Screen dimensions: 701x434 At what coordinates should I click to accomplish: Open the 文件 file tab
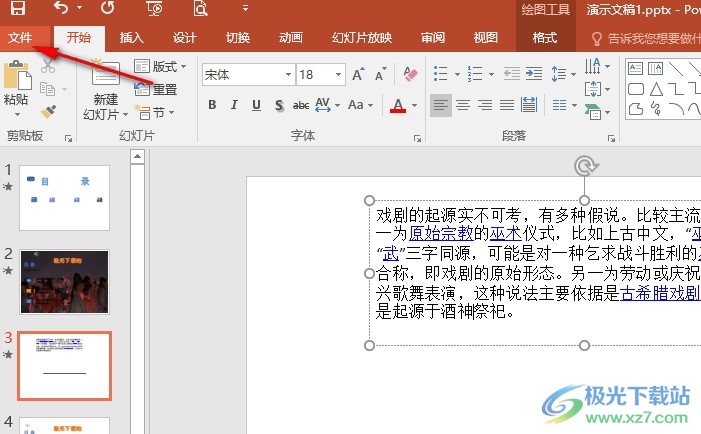coord(20,38)
